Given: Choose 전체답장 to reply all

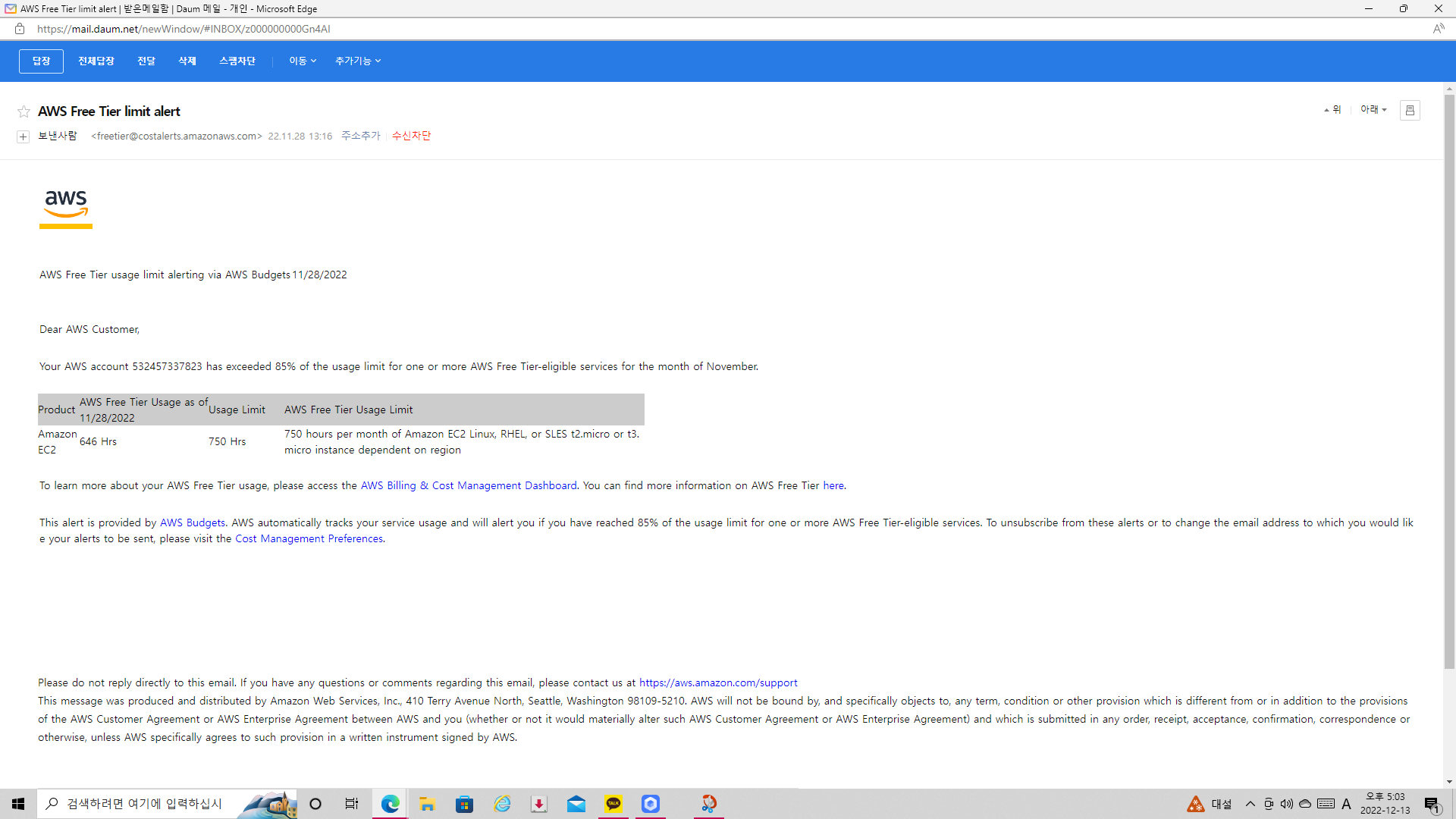Looking at the screenshot, I should [96, 61].
